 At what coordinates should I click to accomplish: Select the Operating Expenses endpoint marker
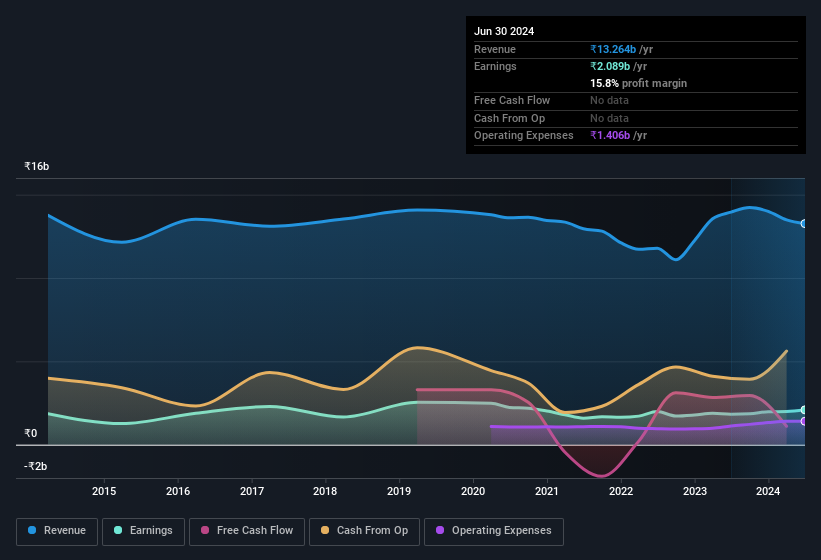804,421
